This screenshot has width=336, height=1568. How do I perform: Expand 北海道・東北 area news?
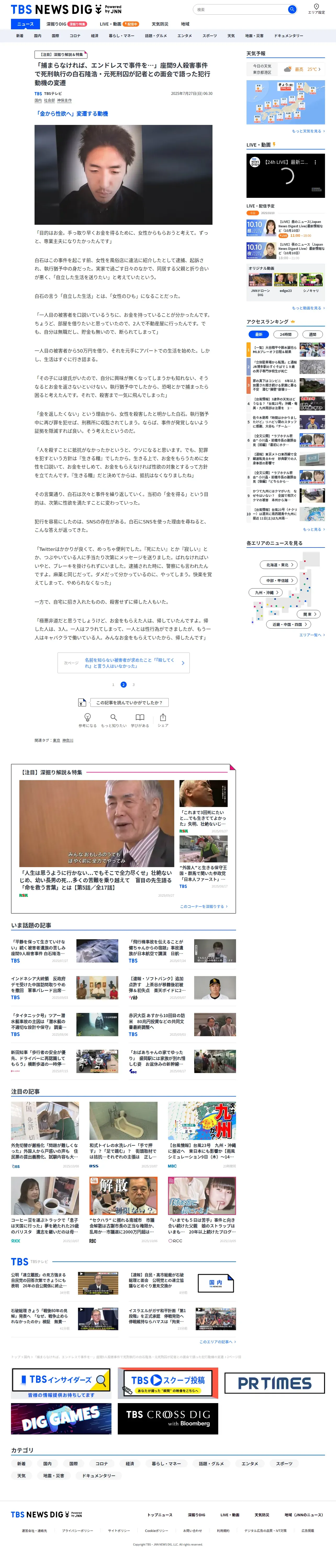[279, 564]
